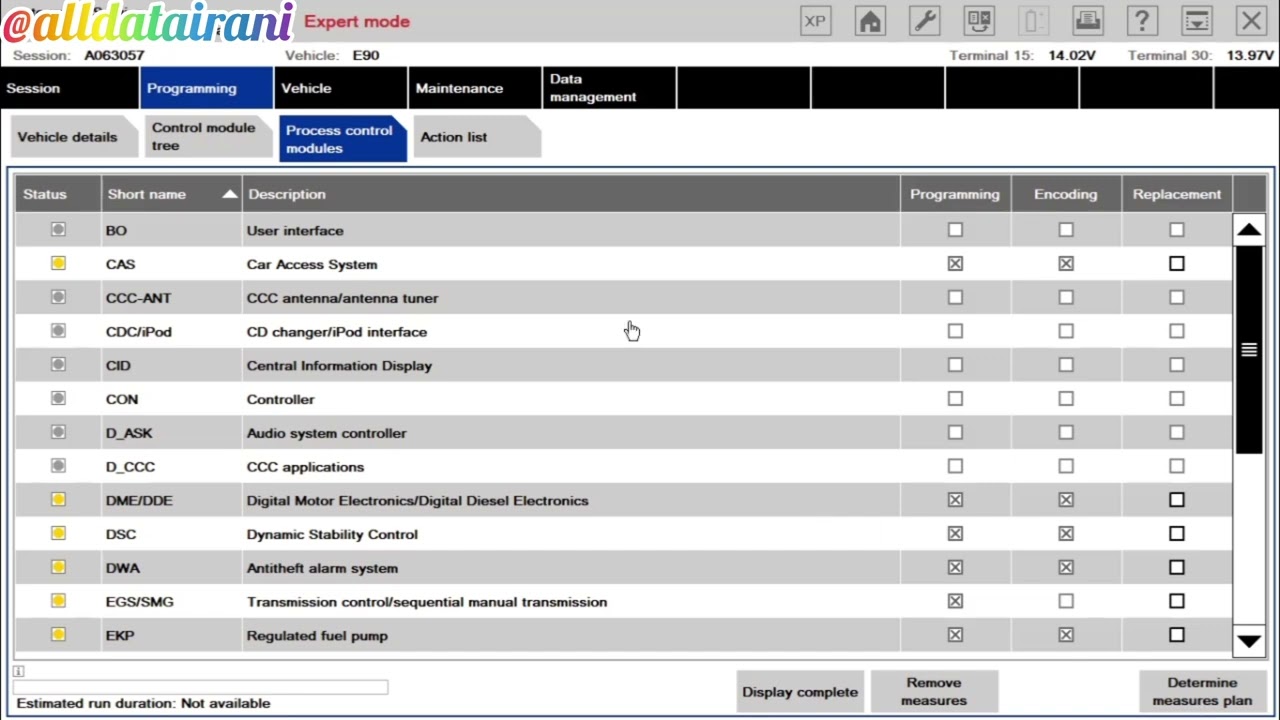The height and width of the screenshot is (720, 1280).
Task: Click the Display complete button
Action: coord(800,692)
